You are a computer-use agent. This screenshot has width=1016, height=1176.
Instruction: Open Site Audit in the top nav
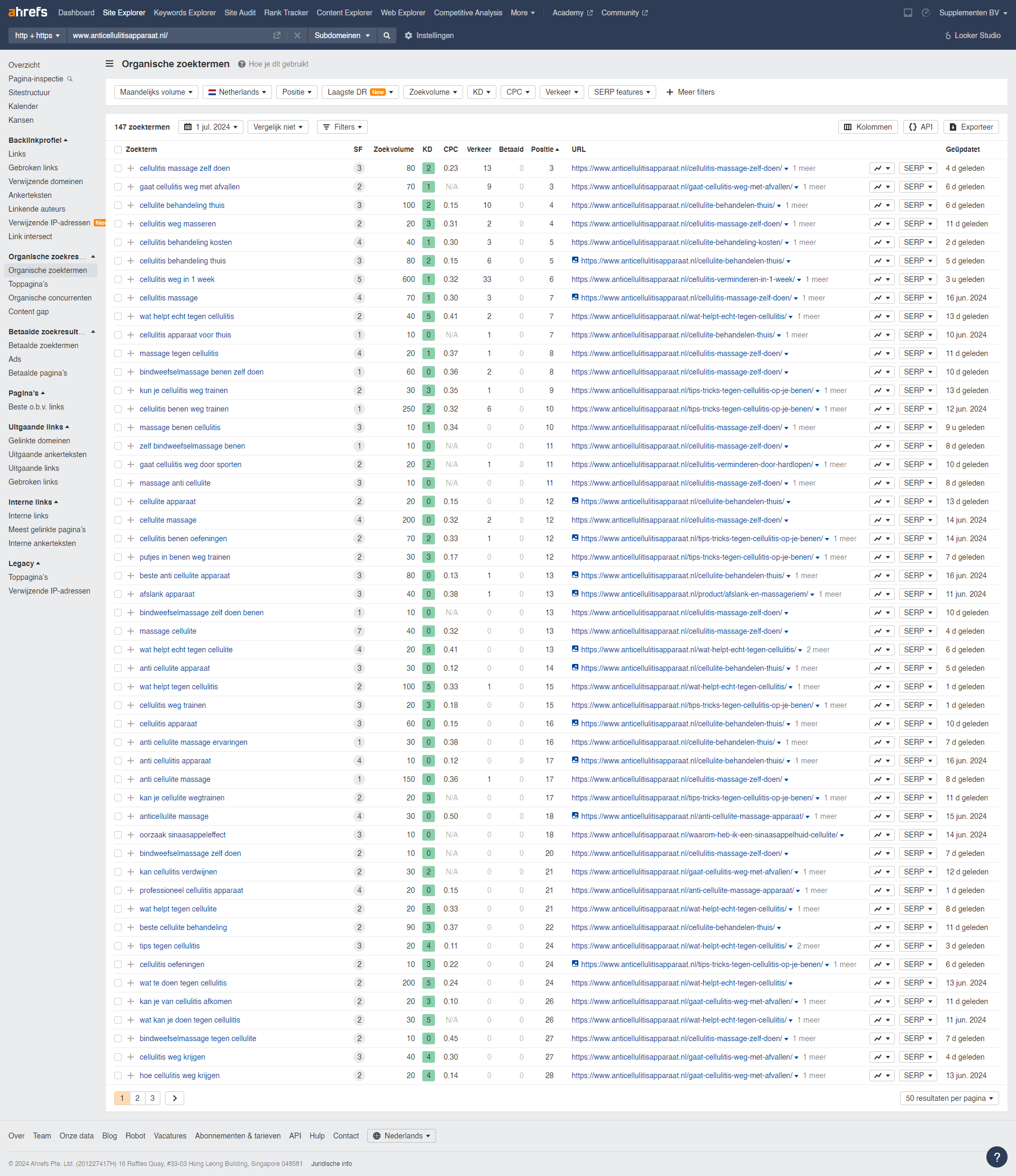(x=240, y=13)
